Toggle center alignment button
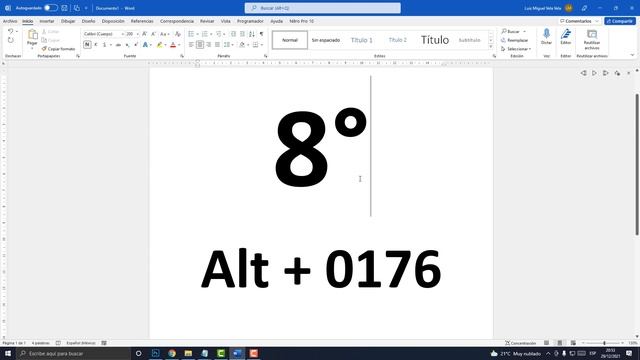This screenshot has height=360, width=640. (200, 45)
